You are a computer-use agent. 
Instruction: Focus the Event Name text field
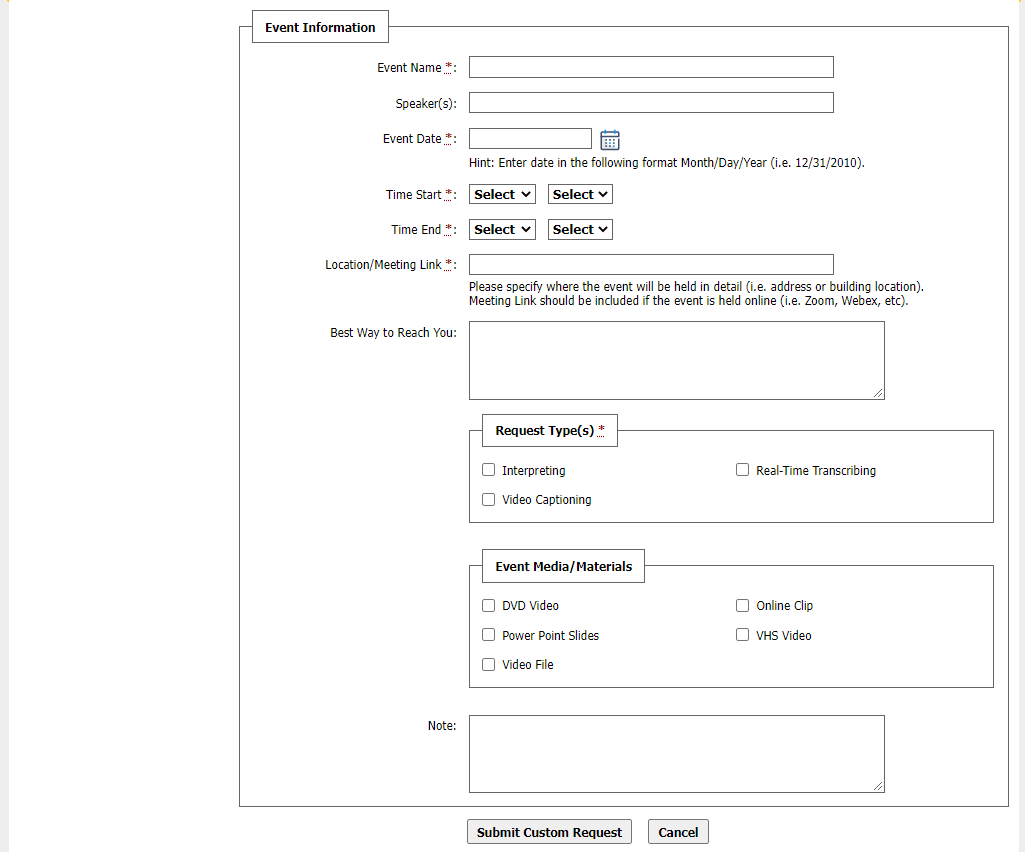651,67
